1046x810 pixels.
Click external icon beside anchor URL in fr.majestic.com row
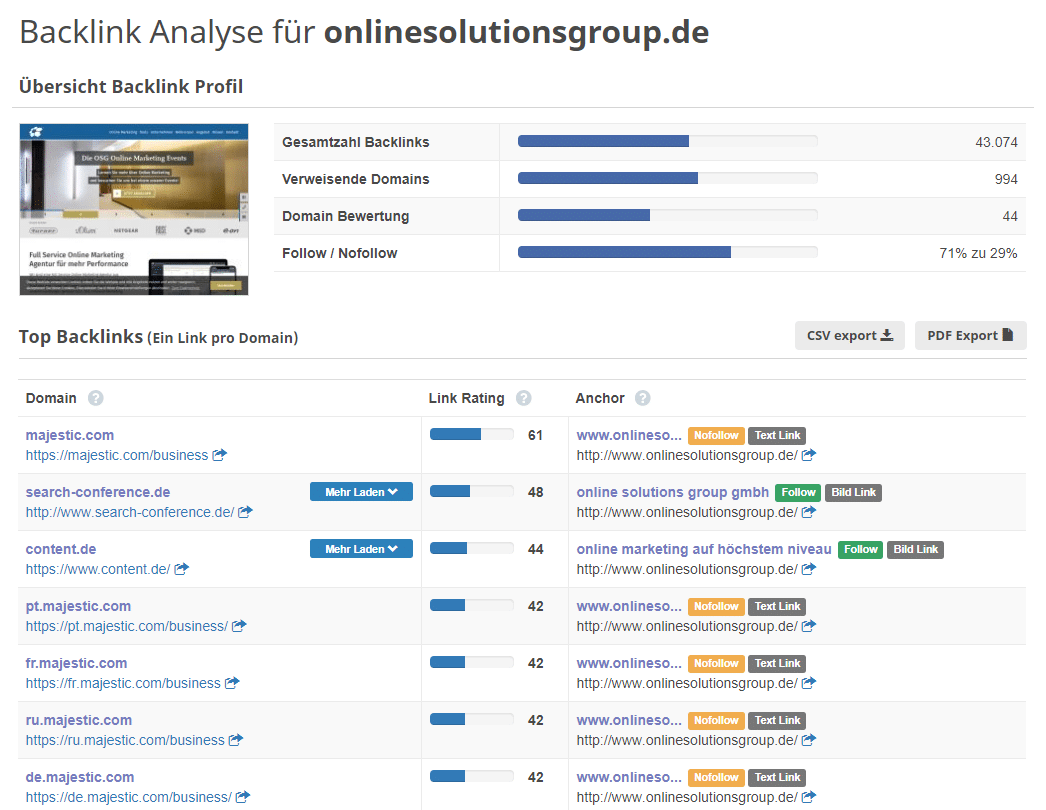click(809, 683)
